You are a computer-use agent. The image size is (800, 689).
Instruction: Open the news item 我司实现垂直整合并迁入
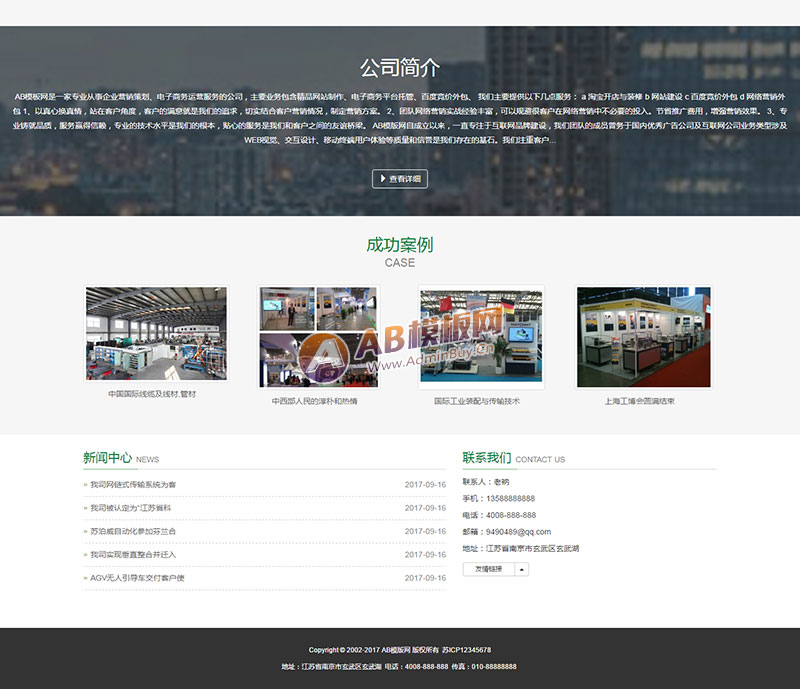coord(133,554)
